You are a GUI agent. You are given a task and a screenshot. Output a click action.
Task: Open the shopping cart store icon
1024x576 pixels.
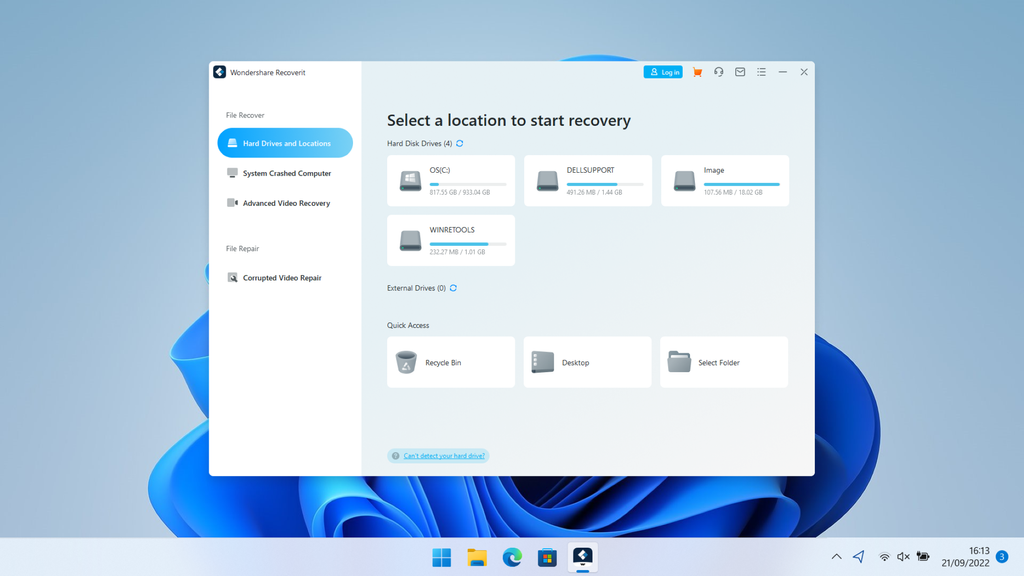click(x=697, y=72)
